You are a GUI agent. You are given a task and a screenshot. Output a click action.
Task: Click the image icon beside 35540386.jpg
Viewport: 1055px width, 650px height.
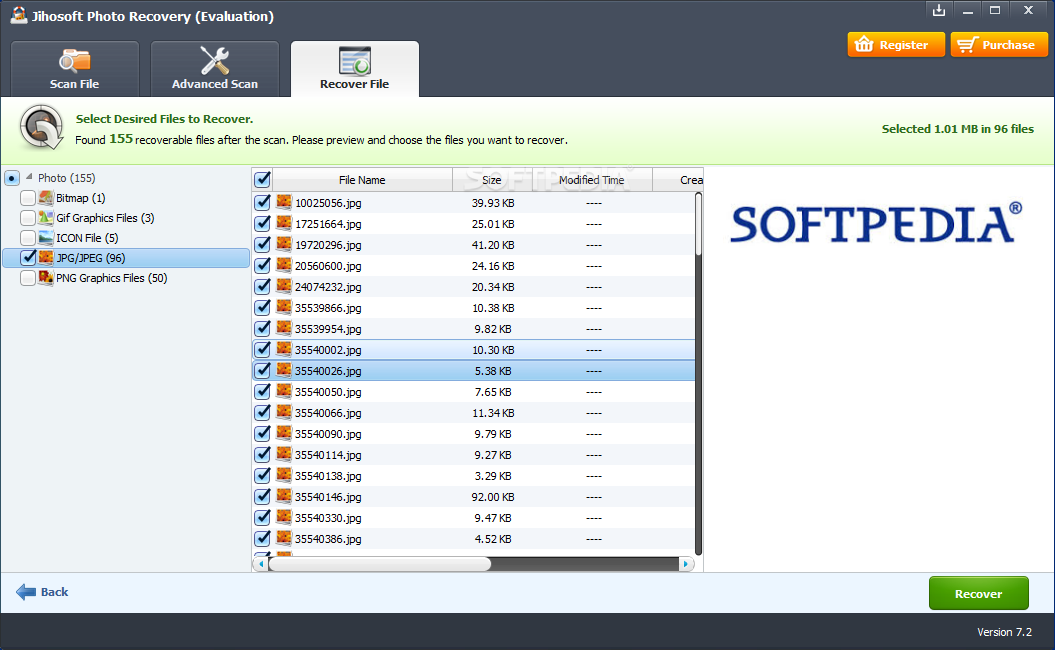[x=284, y=538]
